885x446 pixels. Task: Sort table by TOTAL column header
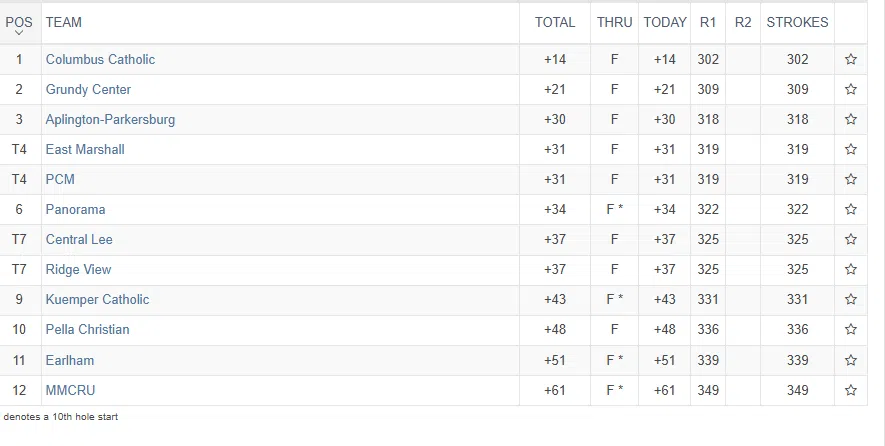pyautogui.click(x=555, y=22)
